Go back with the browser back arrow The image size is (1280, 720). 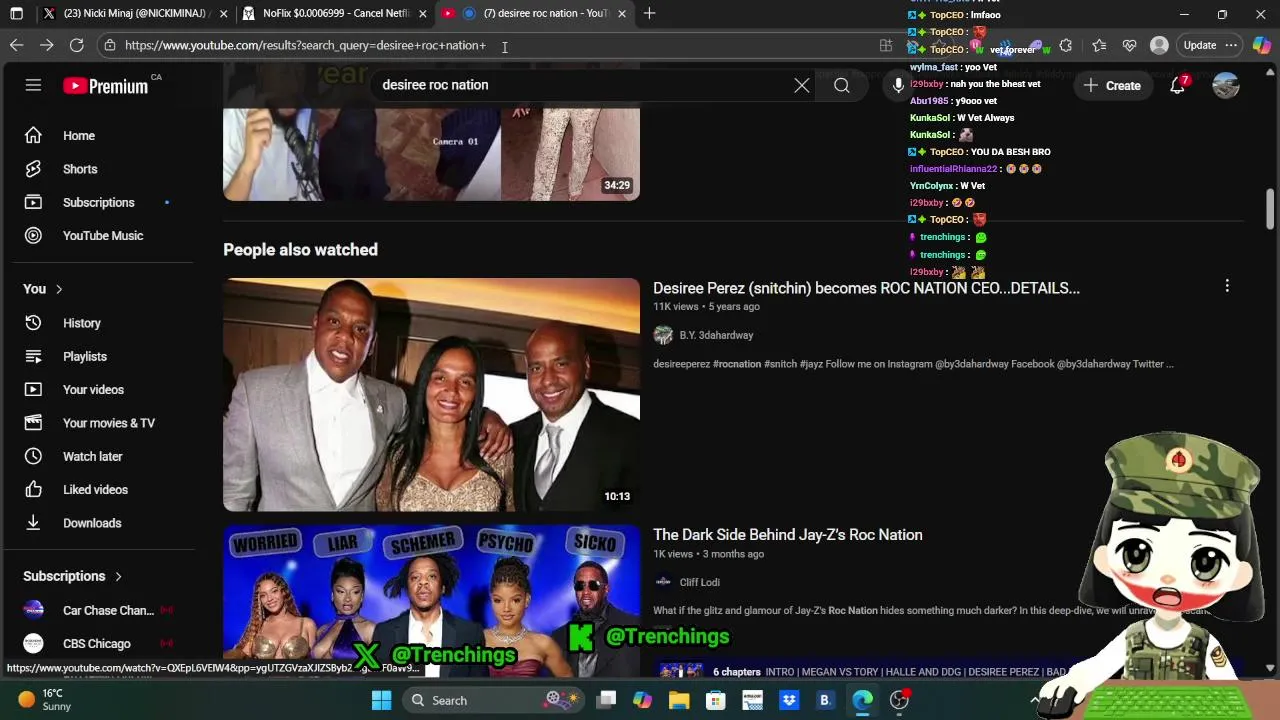pos(16,45)
